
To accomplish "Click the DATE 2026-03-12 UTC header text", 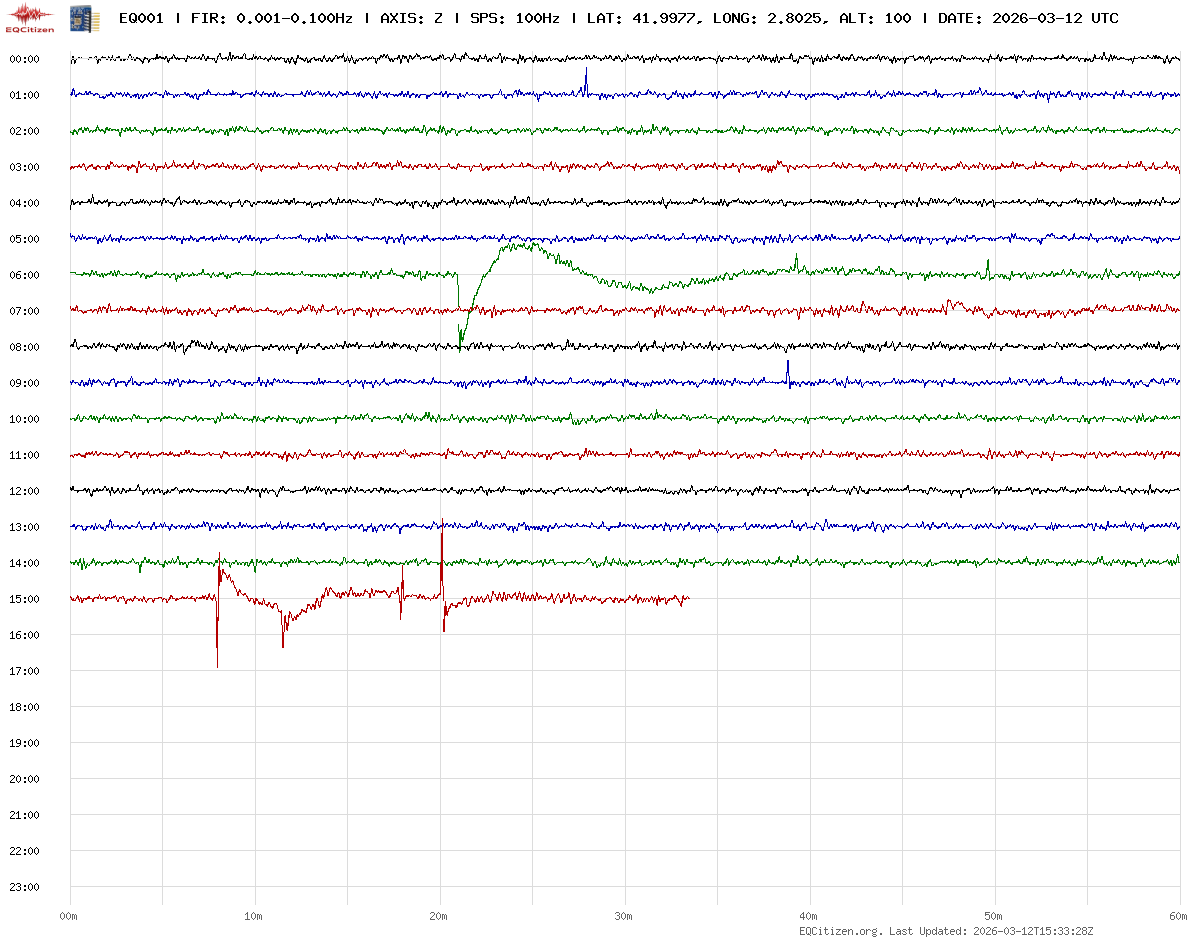I will pyautogui.click(x=1028, y=18).
